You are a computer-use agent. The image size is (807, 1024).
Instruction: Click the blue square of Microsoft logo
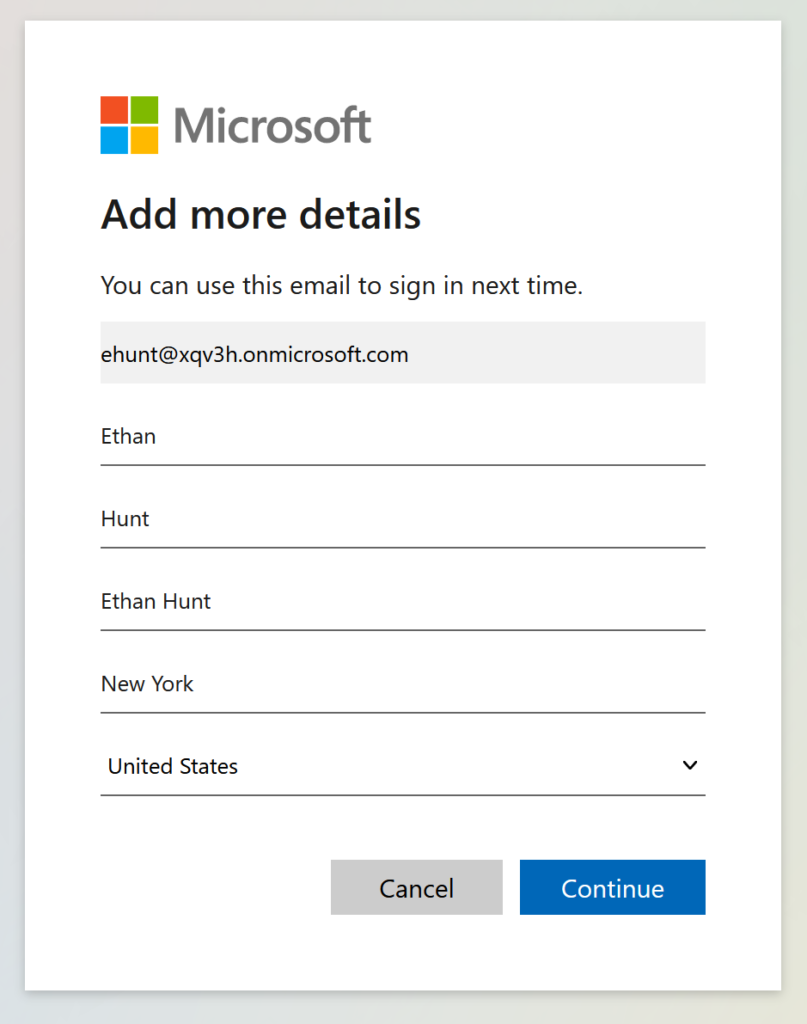pos(114,140)
